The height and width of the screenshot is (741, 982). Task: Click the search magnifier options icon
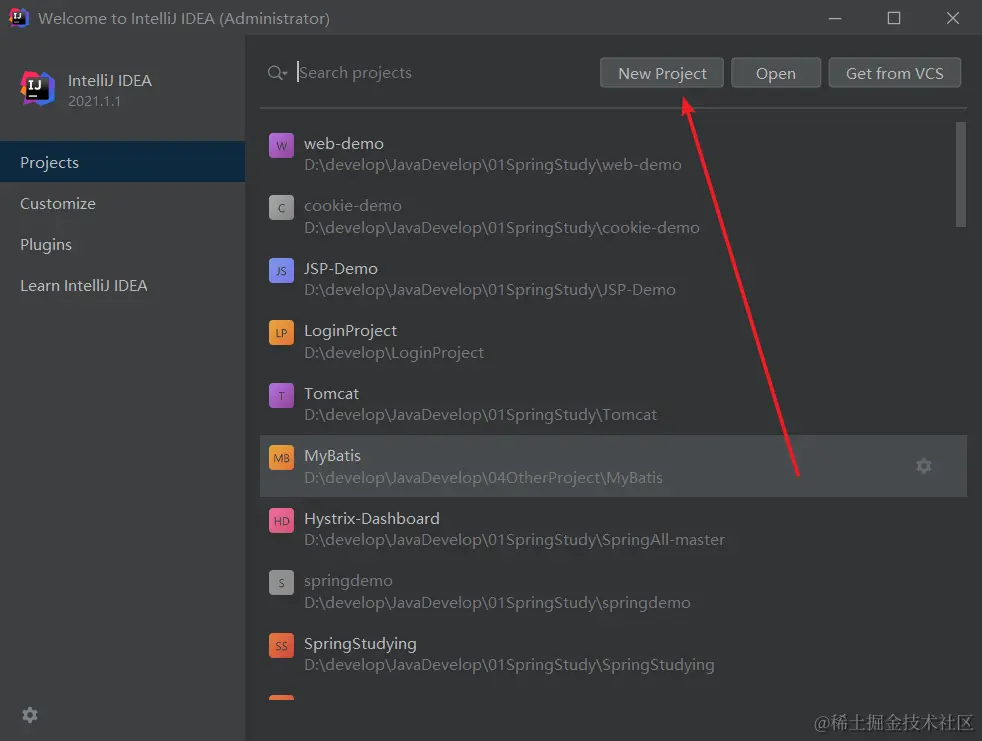[277, 73]
